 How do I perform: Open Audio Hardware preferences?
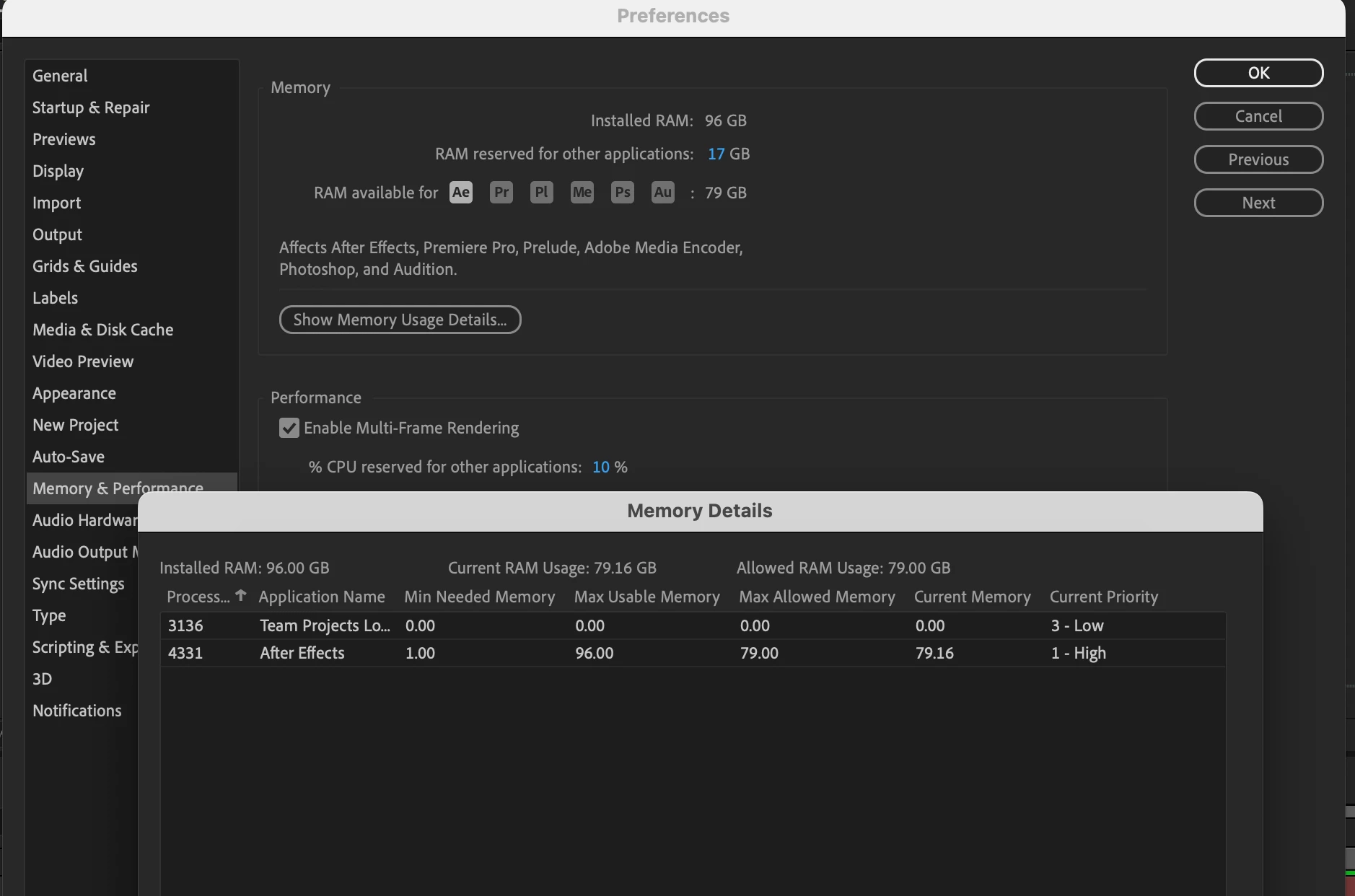(x=84, y=520)
